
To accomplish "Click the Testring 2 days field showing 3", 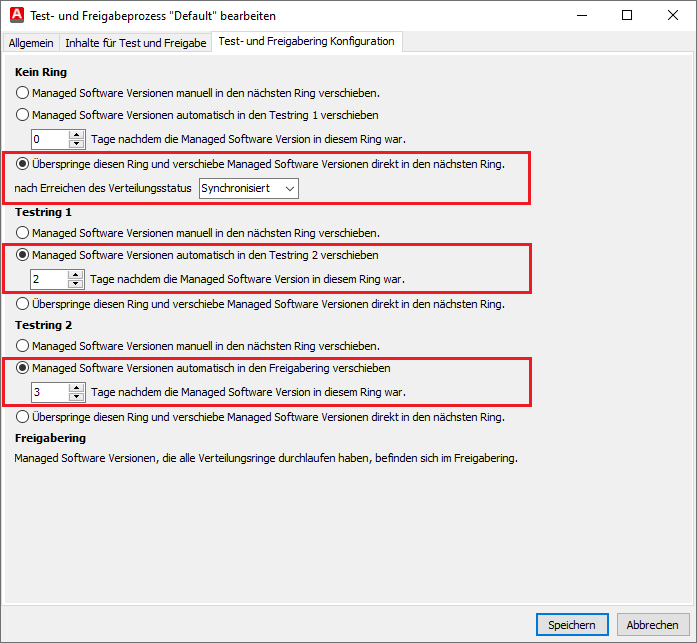I will (x=50, y=392).
